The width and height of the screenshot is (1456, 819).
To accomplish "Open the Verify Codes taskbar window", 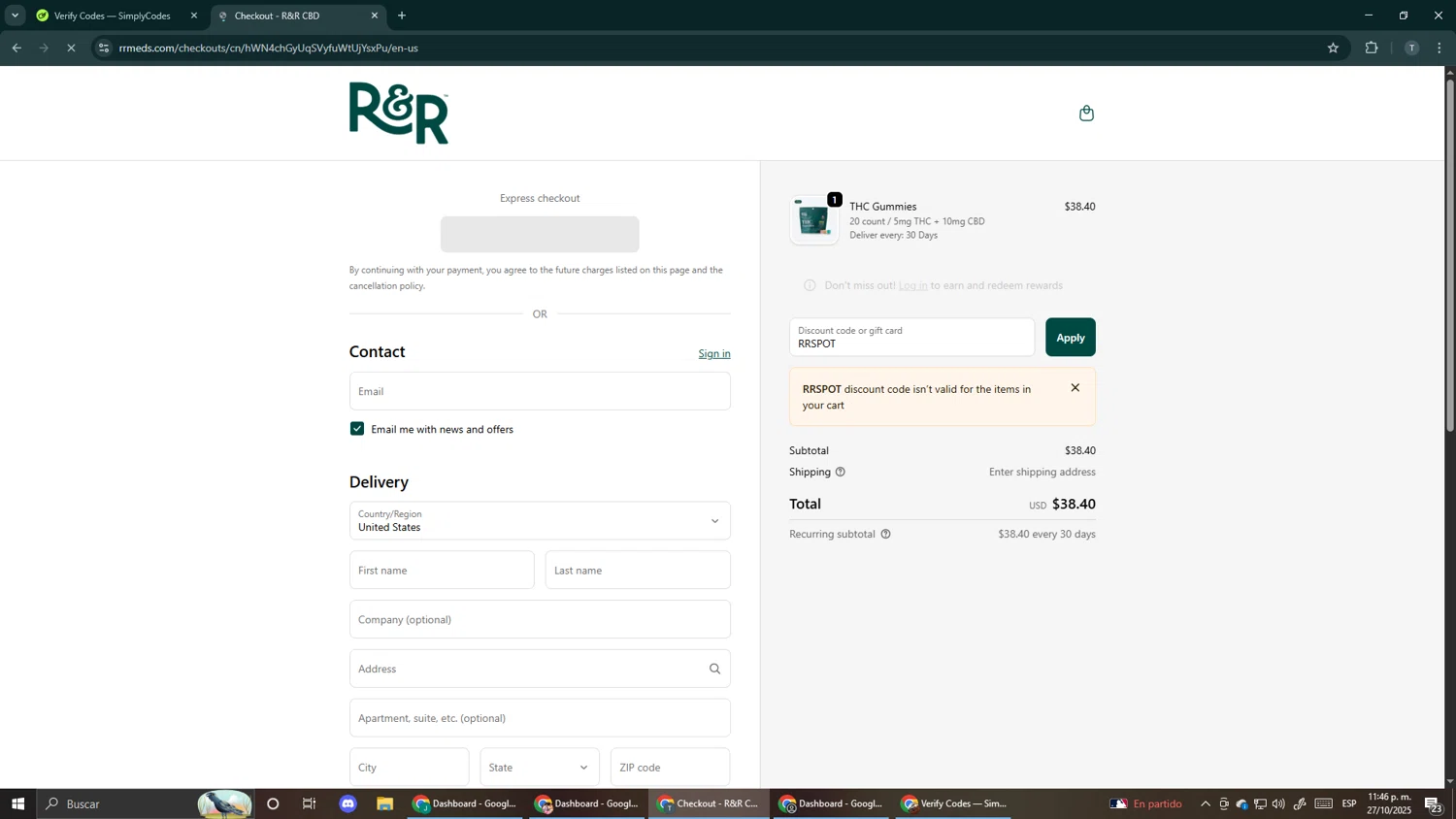I will (x=954, y=803).
